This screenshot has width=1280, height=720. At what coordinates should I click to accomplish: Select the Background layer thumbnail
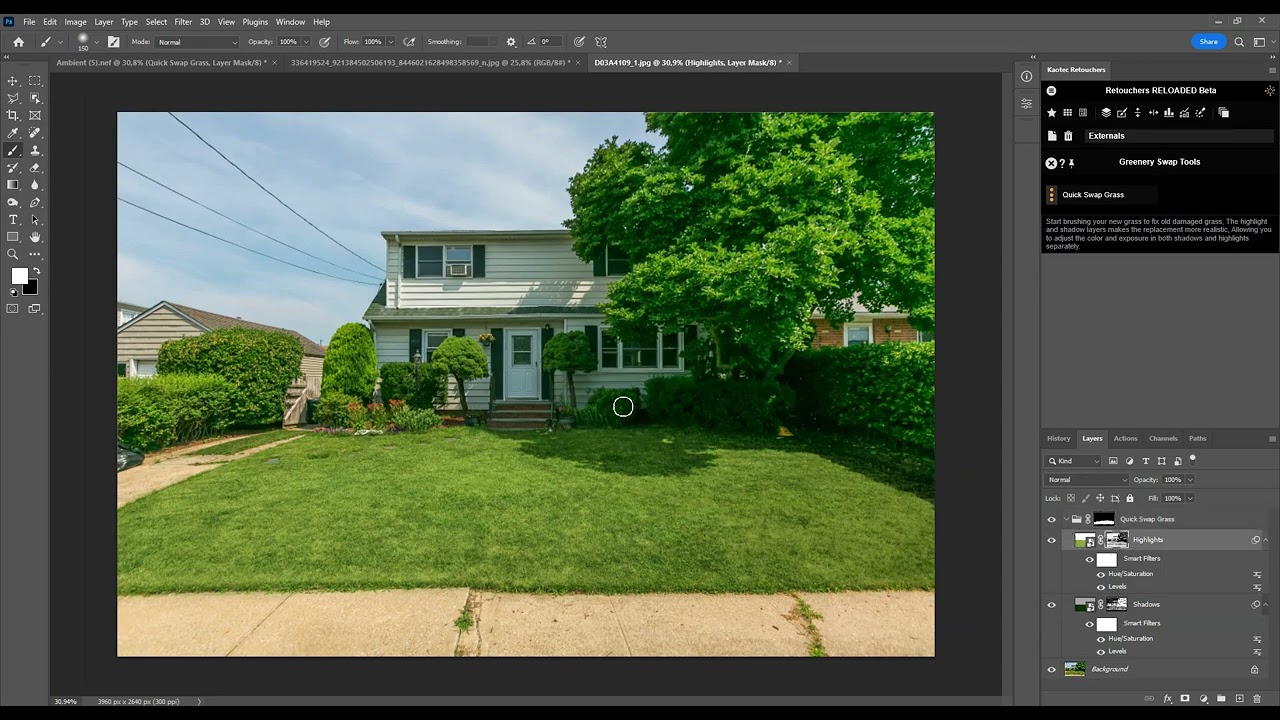click(1075, 670)
